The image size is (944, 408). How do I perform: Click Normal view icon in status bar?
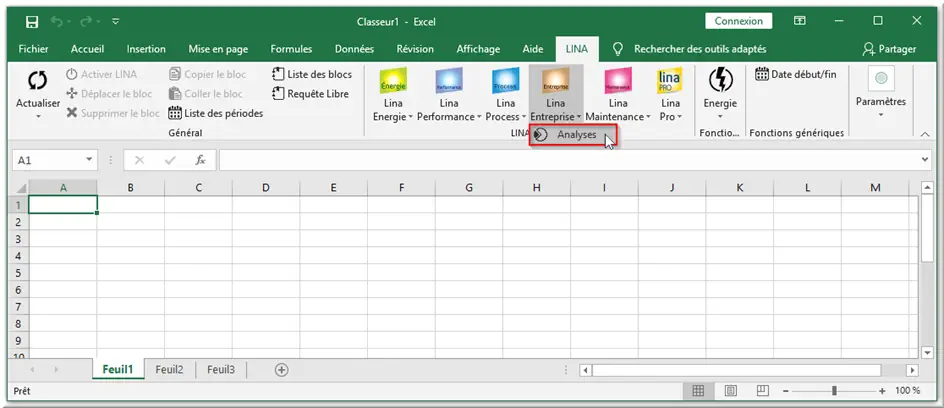tap(698, 391)
